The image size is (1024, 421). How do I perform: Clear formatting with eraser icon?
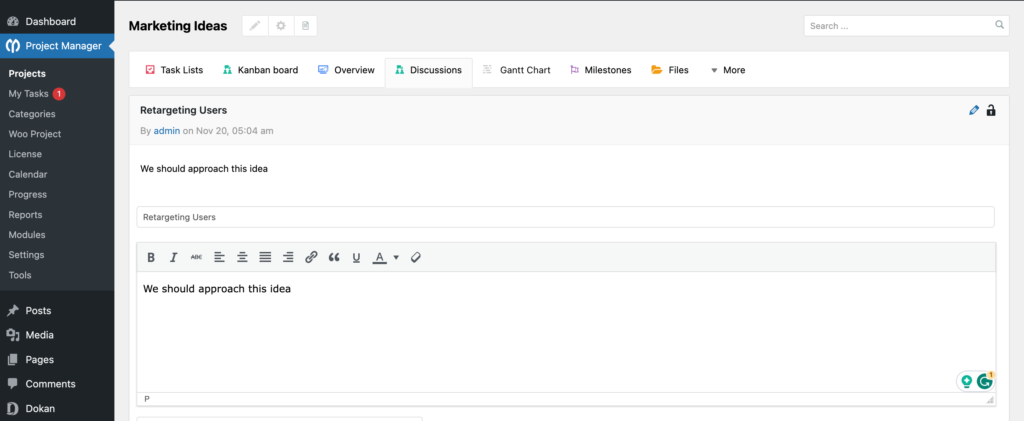415,257
